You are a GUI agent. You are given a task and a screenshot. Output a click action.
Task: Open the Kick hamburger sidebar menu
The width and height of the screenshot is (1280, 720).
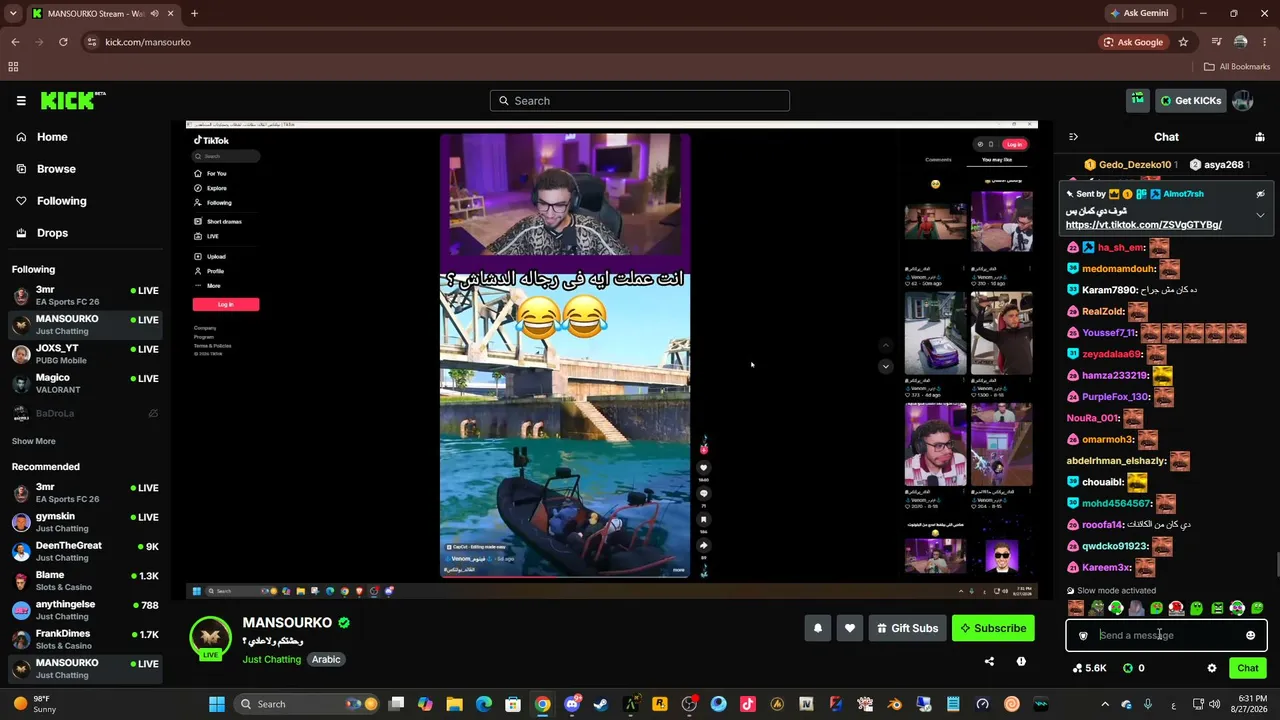tap(21, 101)
